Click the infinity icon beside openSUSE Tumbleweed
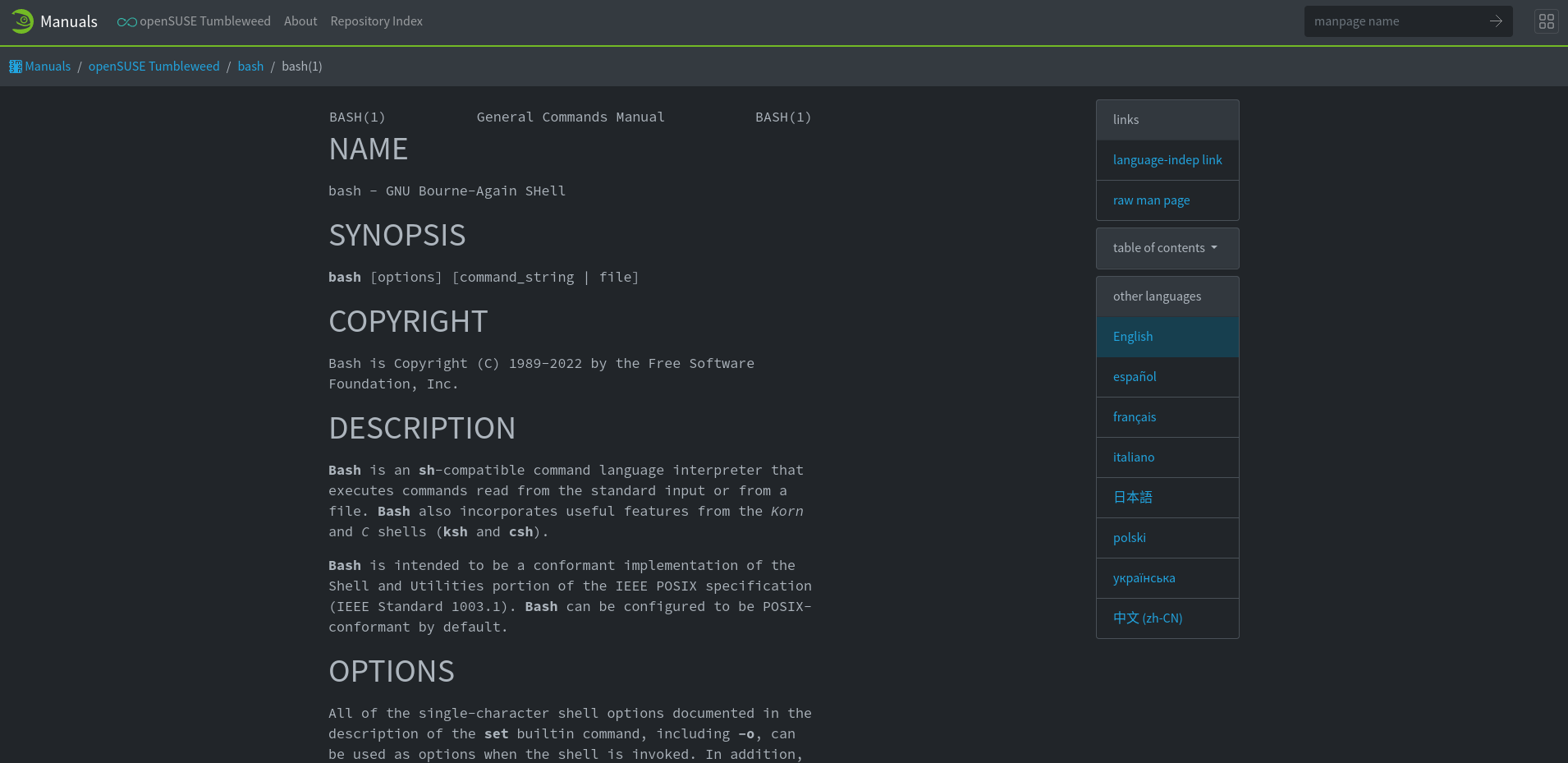This screenshot has height=763, width=1568. click(x=126, y=21)
